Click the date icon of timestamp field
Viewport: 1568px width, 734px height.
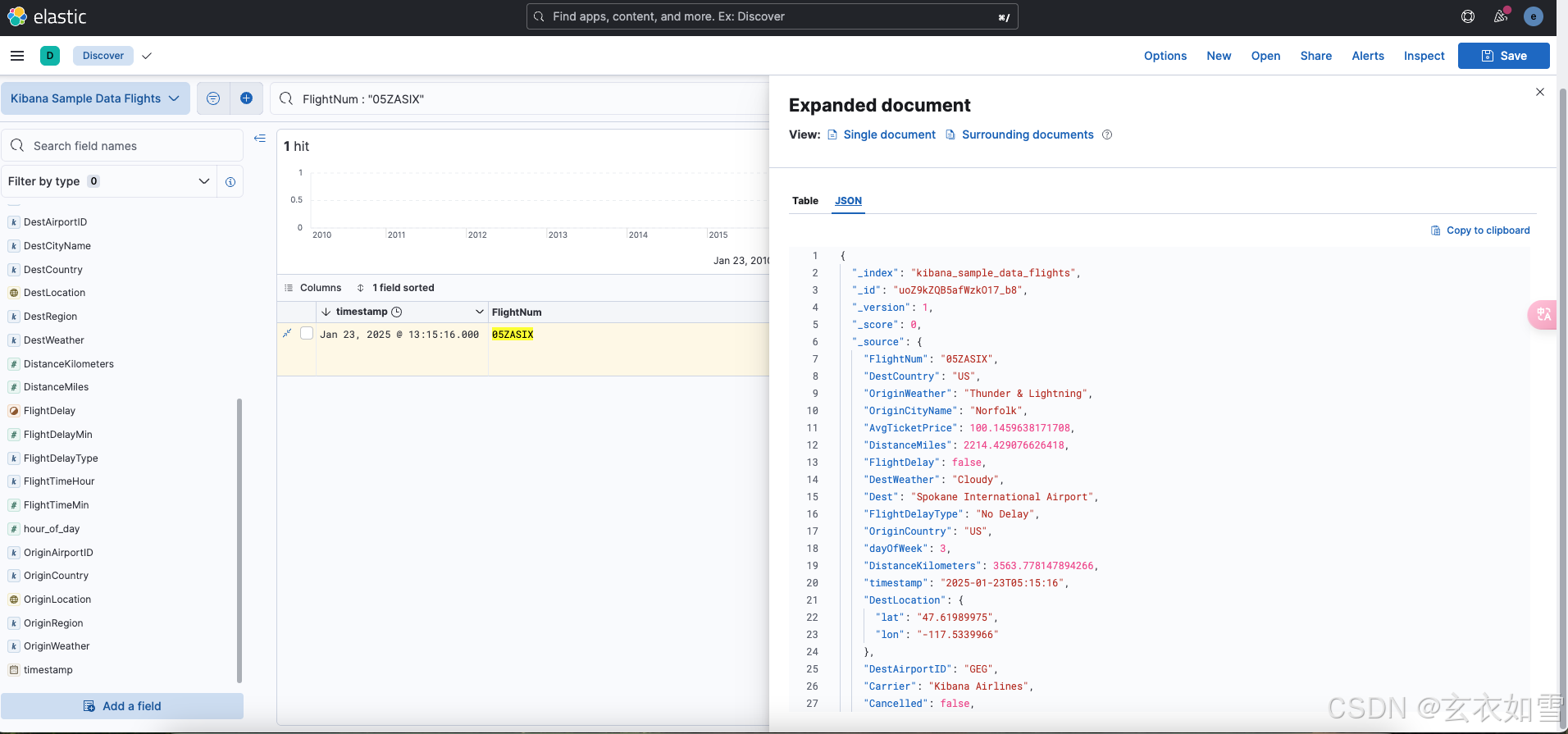[14, 670]
